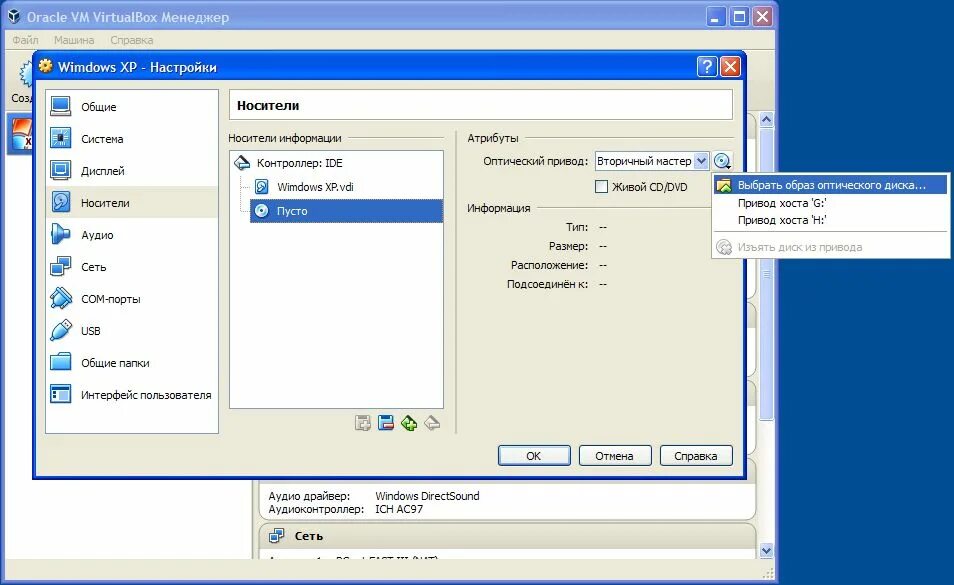Open the Оптический привод dropdown Вторичный мастер
The width and height of the screenshot is (954, 585).
[x=652, y=161]
